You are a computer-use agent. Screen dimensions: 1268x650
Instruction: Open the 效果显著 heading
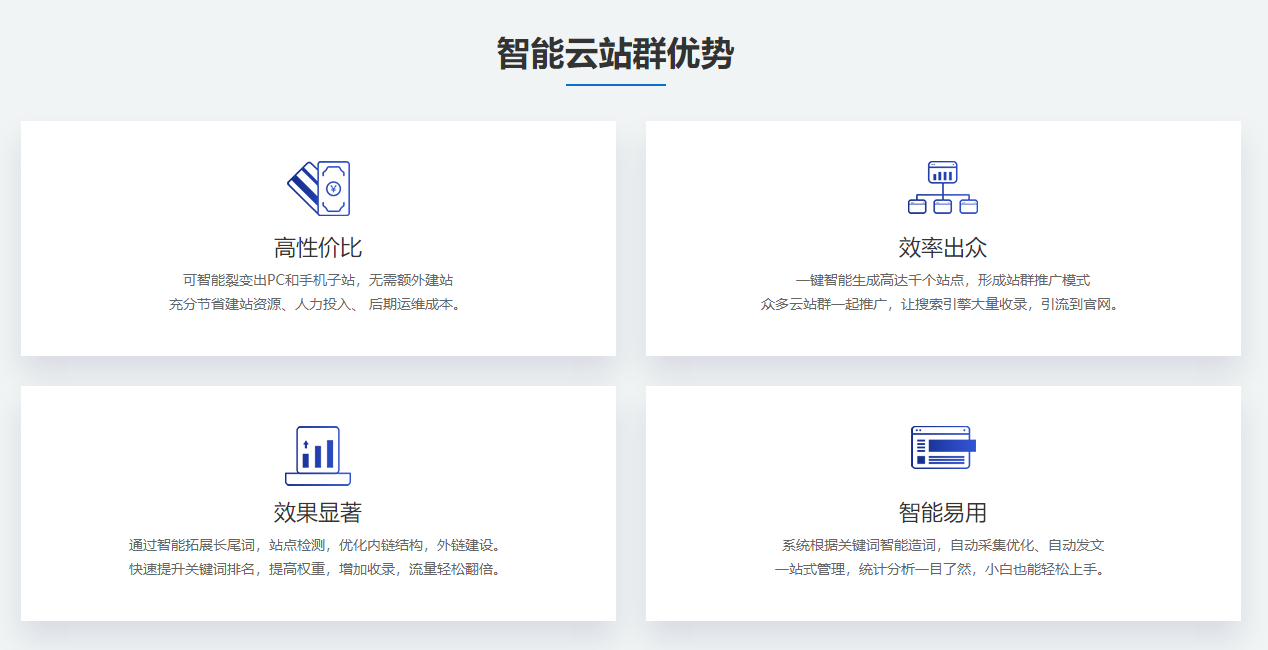318,513
